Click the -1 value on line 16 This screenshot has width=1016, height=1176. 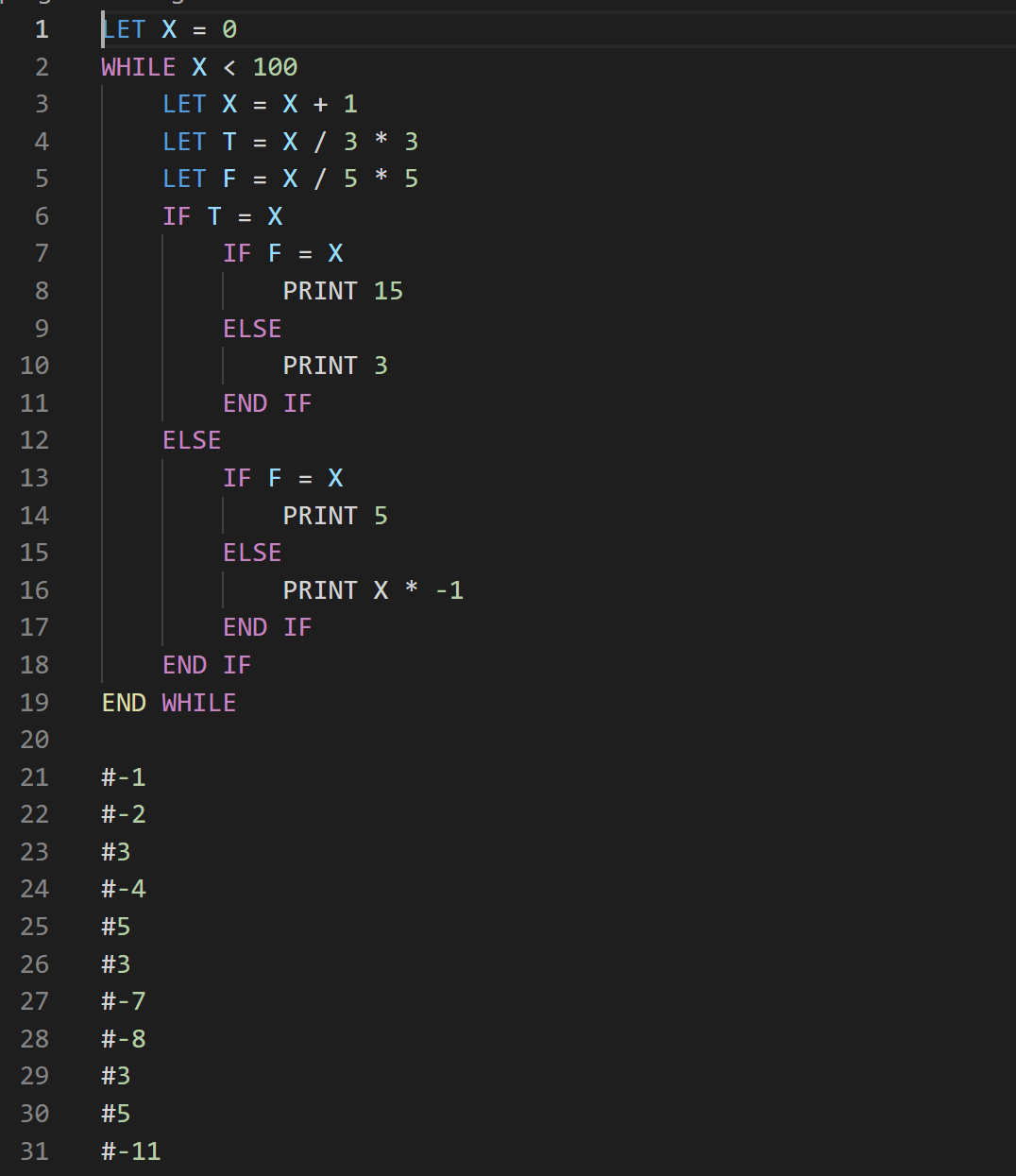pyautogui.click(x=449, y=590)
